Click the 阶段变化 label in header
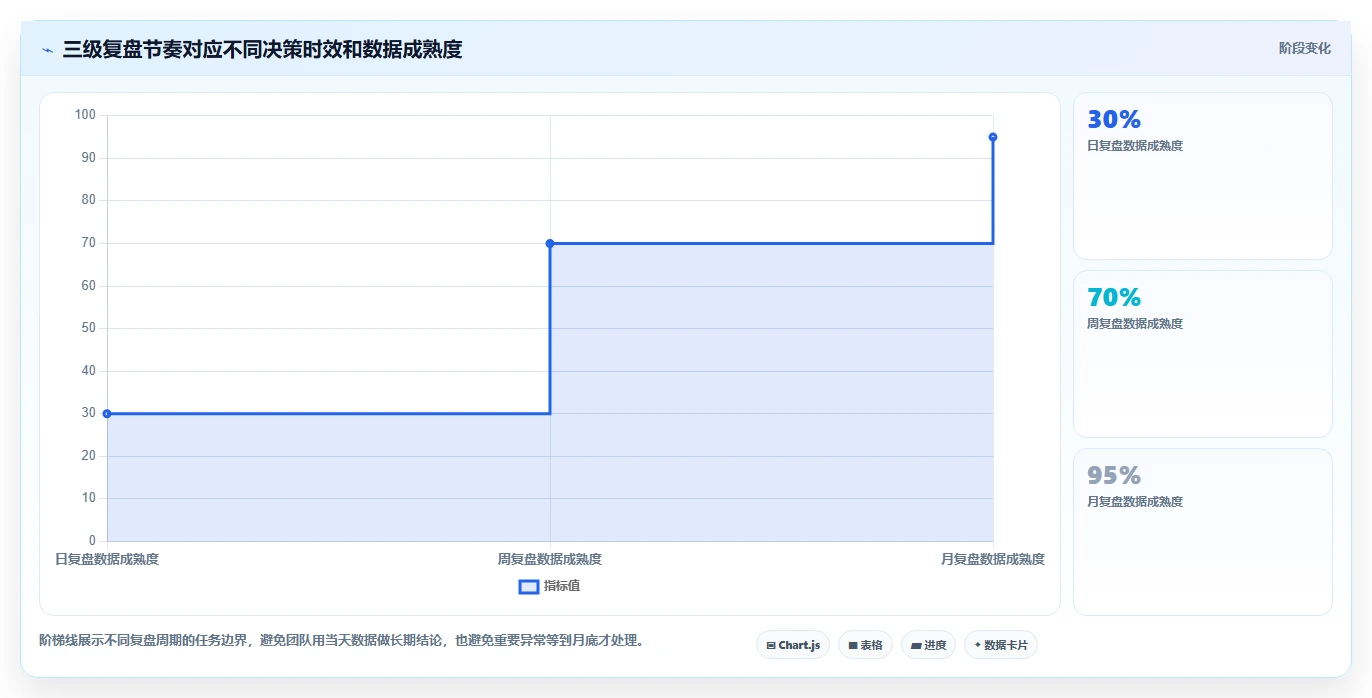This screenshot has height=698, width=1372. [1305, 48]
